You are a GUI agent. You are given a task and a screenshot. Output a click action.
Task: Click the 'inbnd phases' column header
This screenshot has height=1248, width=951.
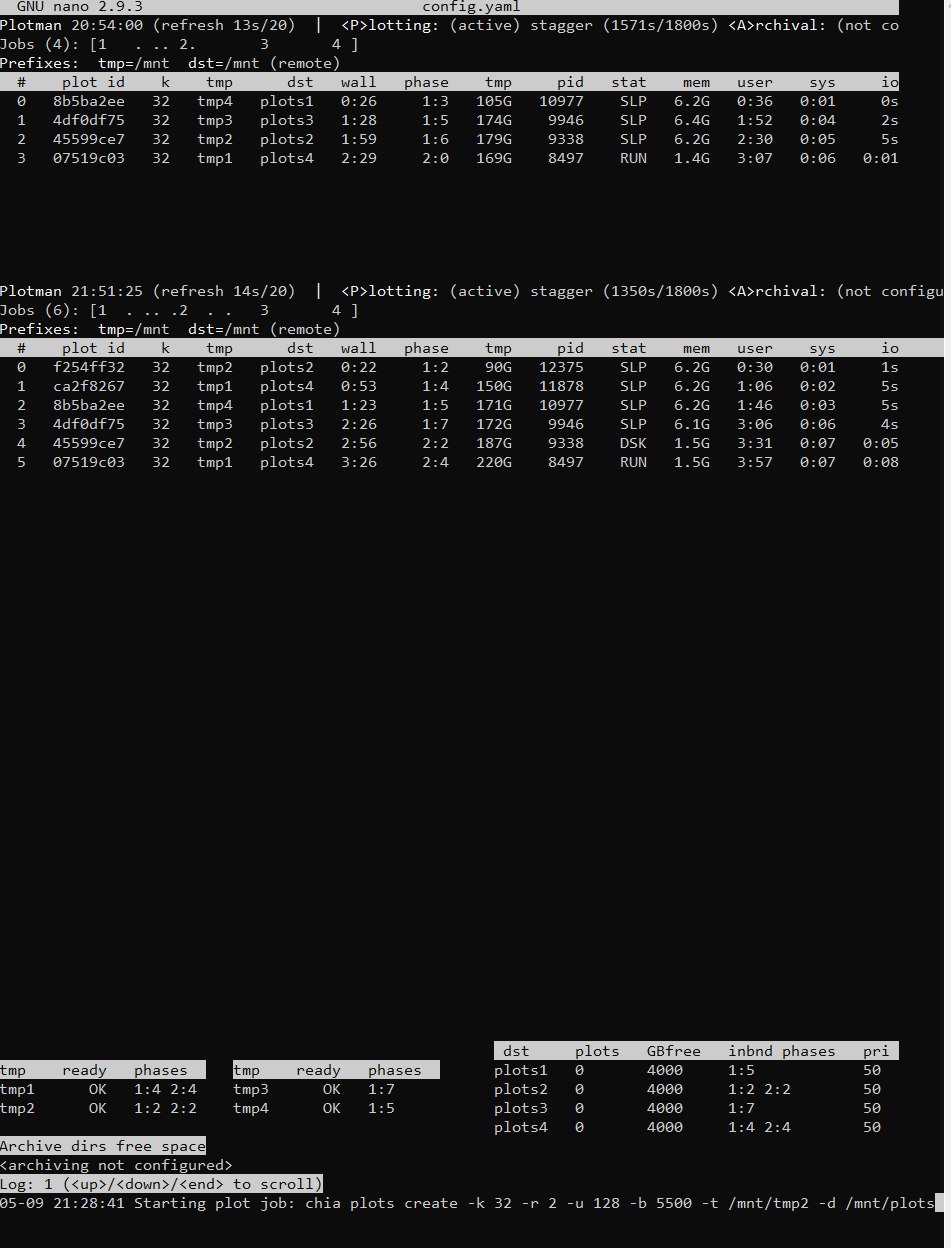pyautogui.click(x=781, y=1051)
